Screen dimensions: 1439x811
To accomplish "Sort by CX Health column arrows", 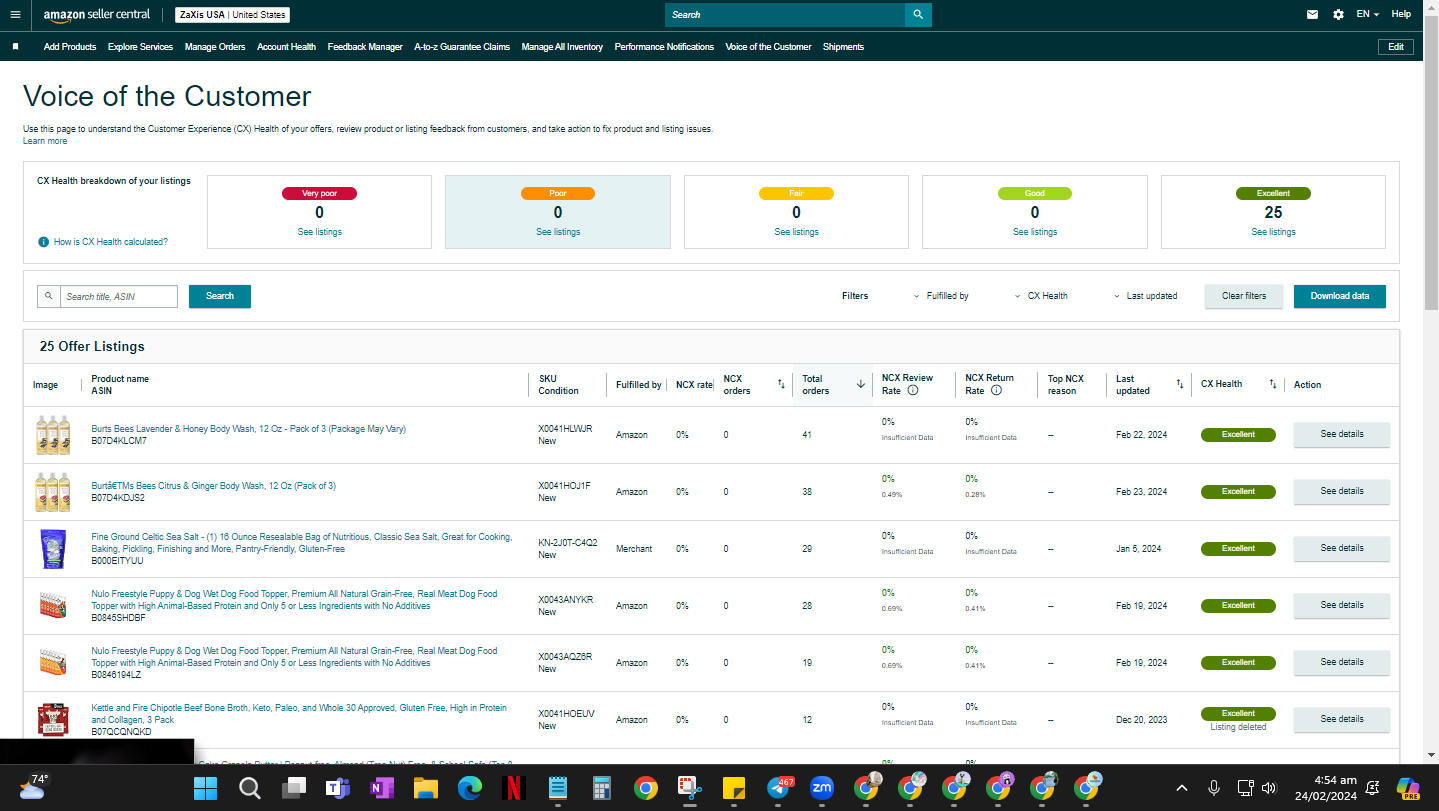I will point(1273,384).
